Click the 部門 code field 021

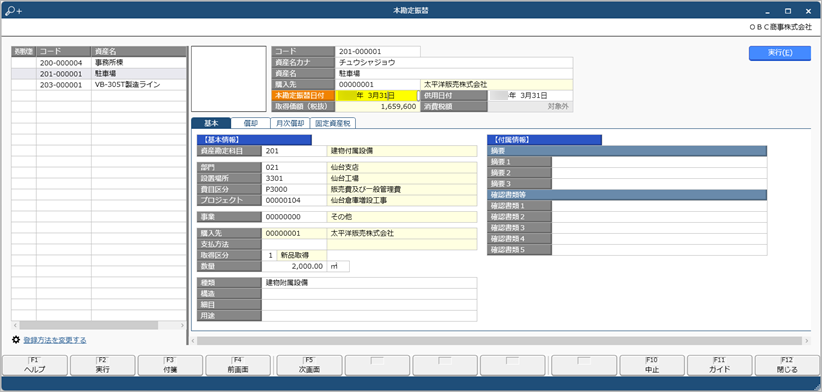[x=294, y=167]
